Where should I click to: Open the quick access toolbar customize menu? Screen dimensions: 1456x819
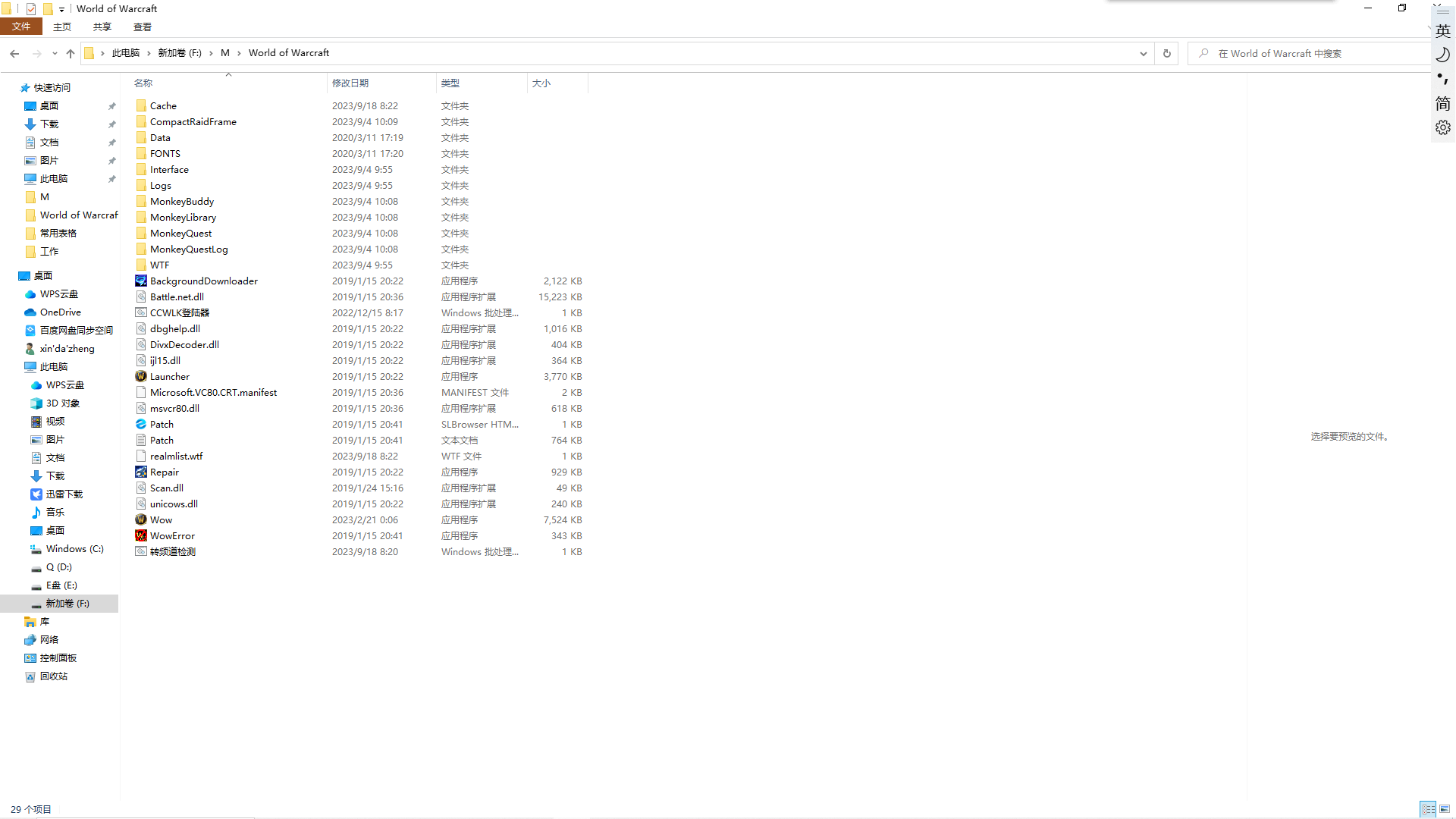coord(61,8)
